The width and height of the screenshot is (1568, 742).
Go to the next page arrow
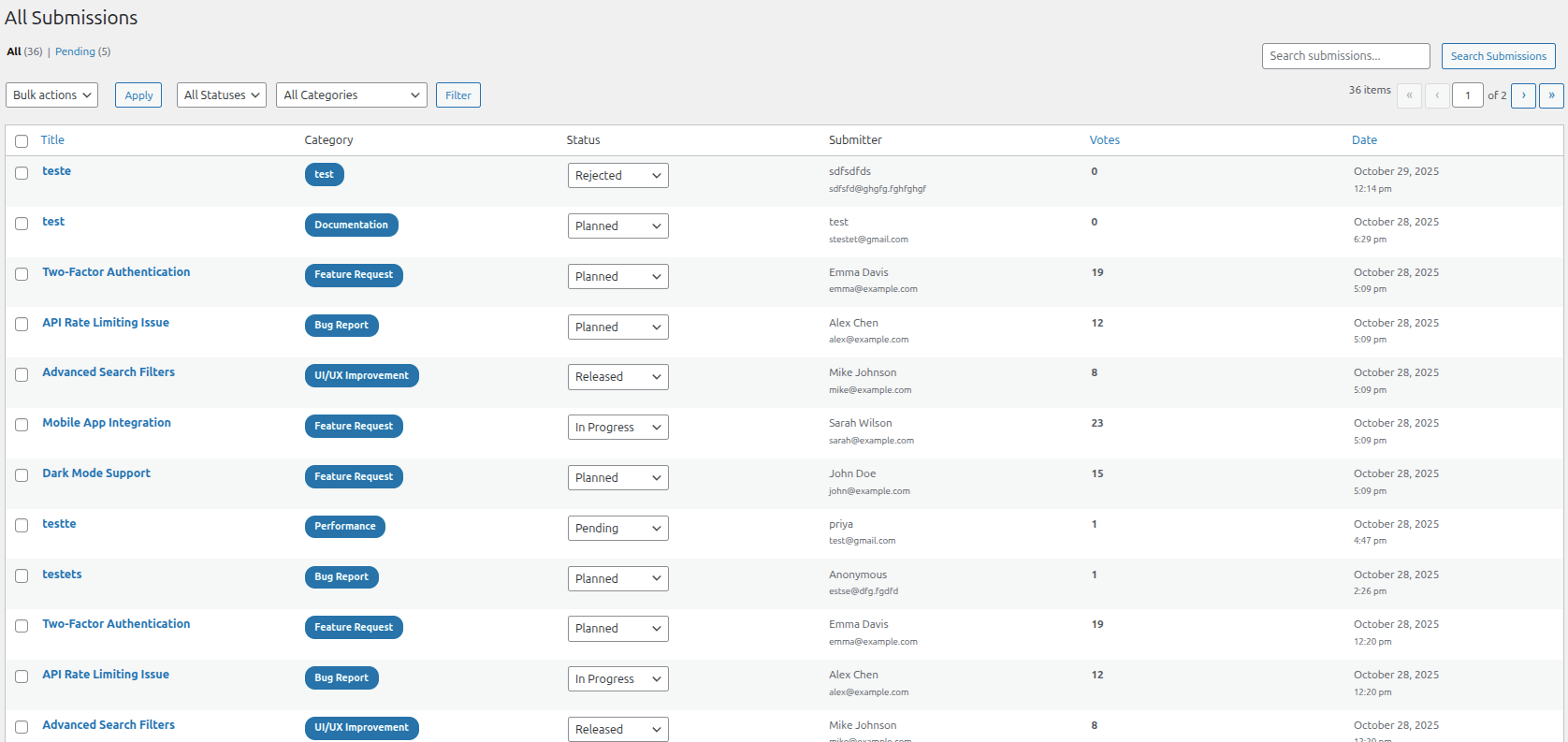(1522, 95)
